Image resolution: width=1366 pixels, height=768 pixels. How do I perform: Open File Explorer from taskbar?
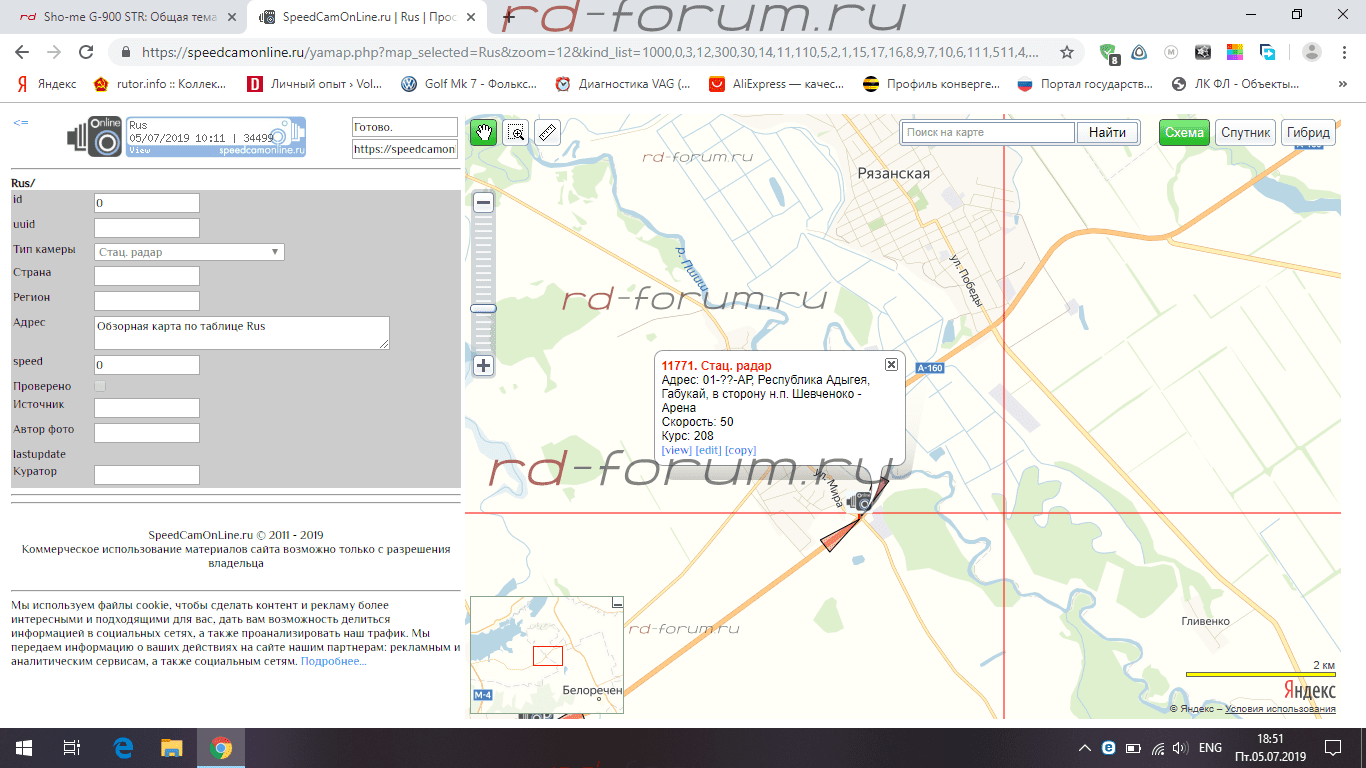172,748
